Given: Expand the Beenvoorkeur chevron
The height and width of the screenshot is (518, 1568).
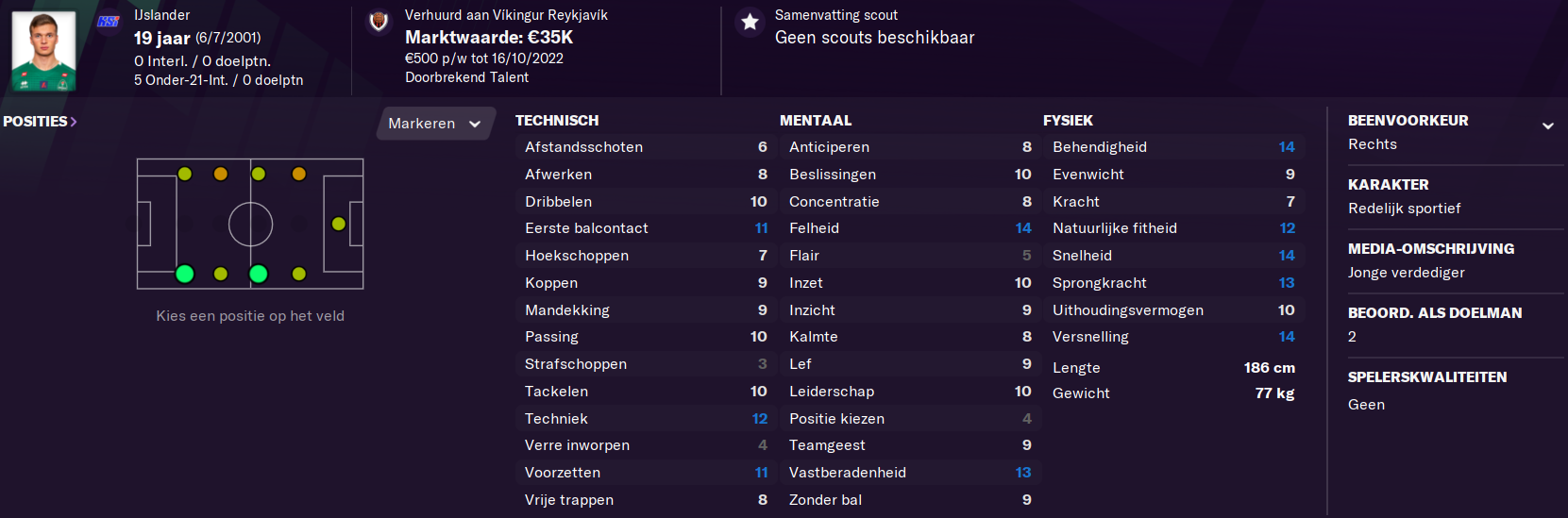Looking at the screenshot, I should (x=1547, y=125).
